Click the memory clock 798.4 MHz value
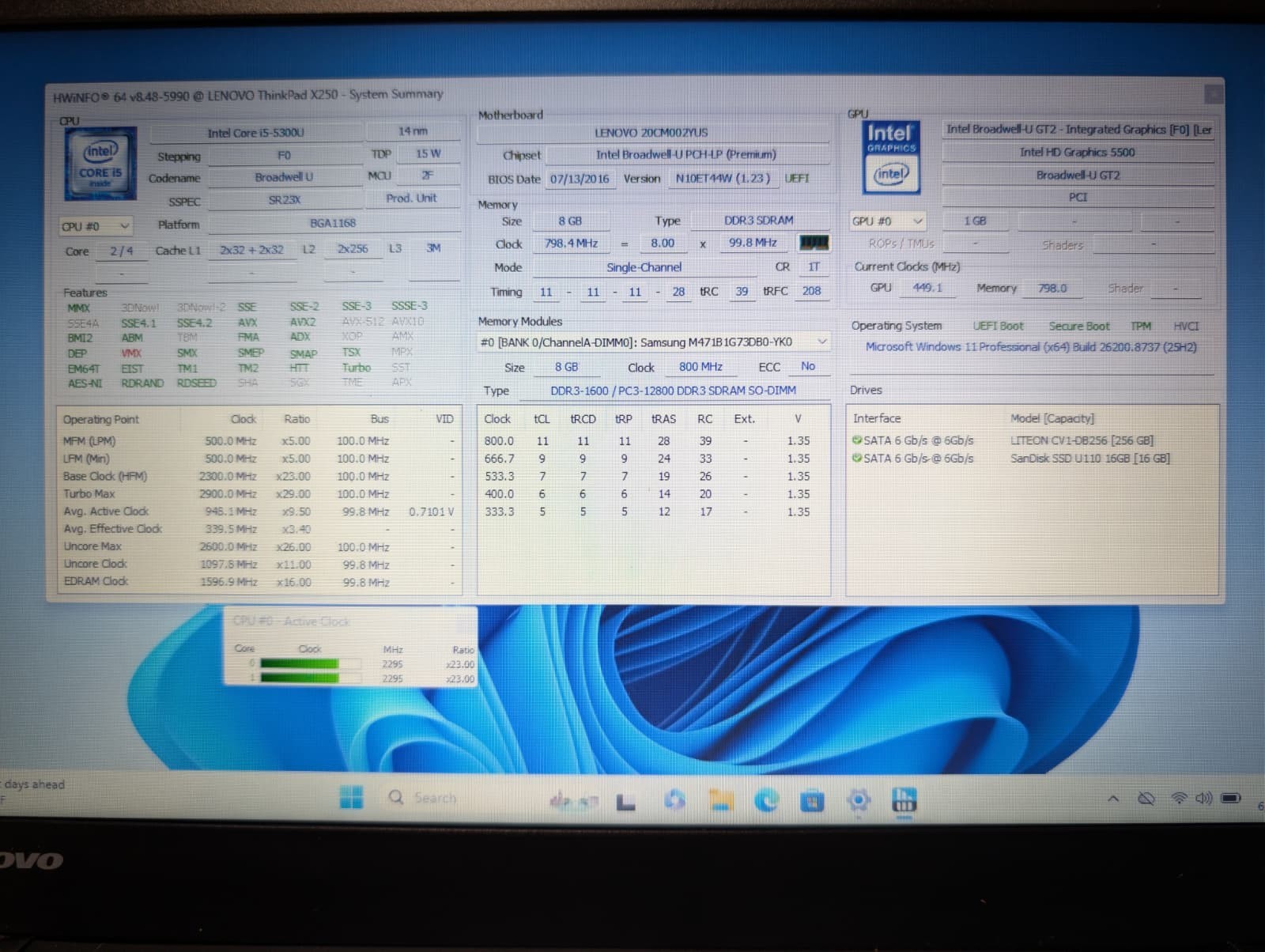Viewport: 1265px width, 952px height. click(x=571, y=244)
